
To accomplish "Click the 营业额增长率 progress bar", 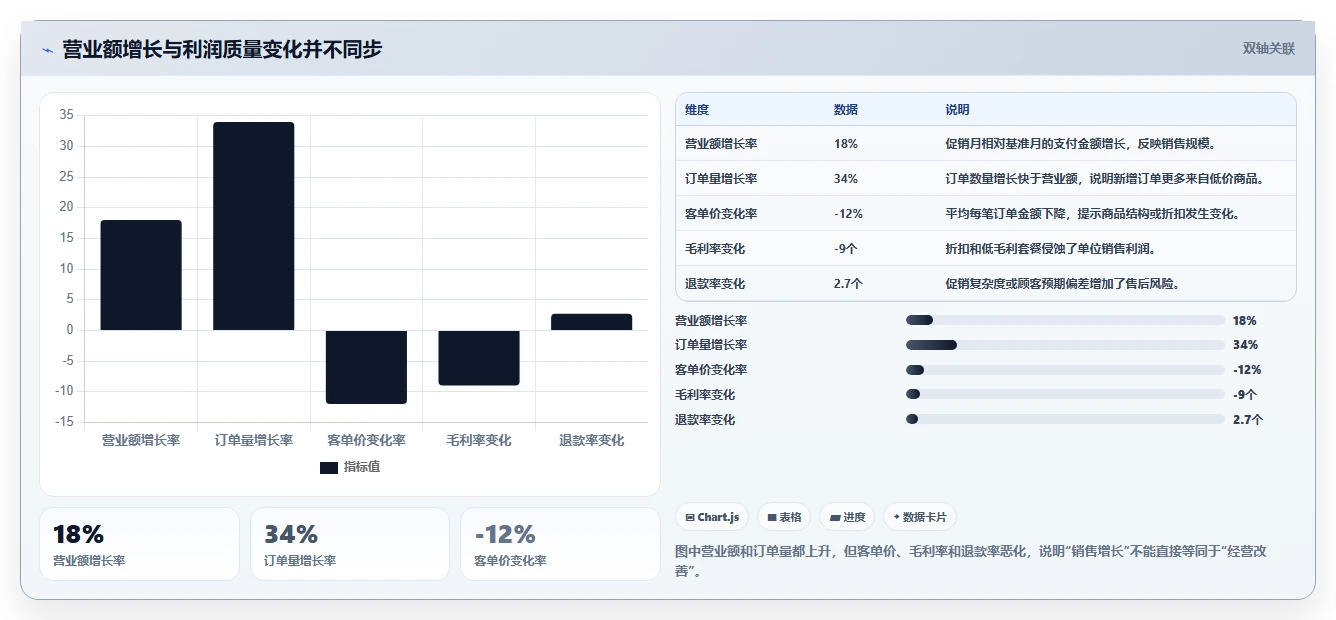I will click(x=1065, y=320).
